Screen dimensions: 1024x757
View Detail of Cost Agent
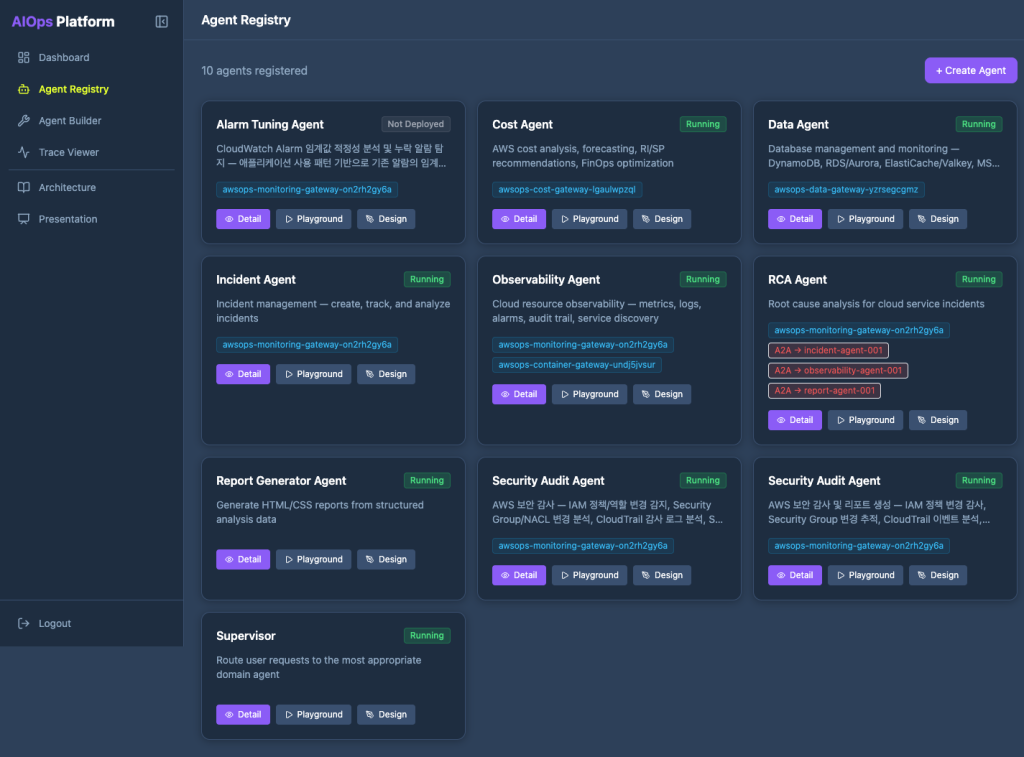(519, 219)
